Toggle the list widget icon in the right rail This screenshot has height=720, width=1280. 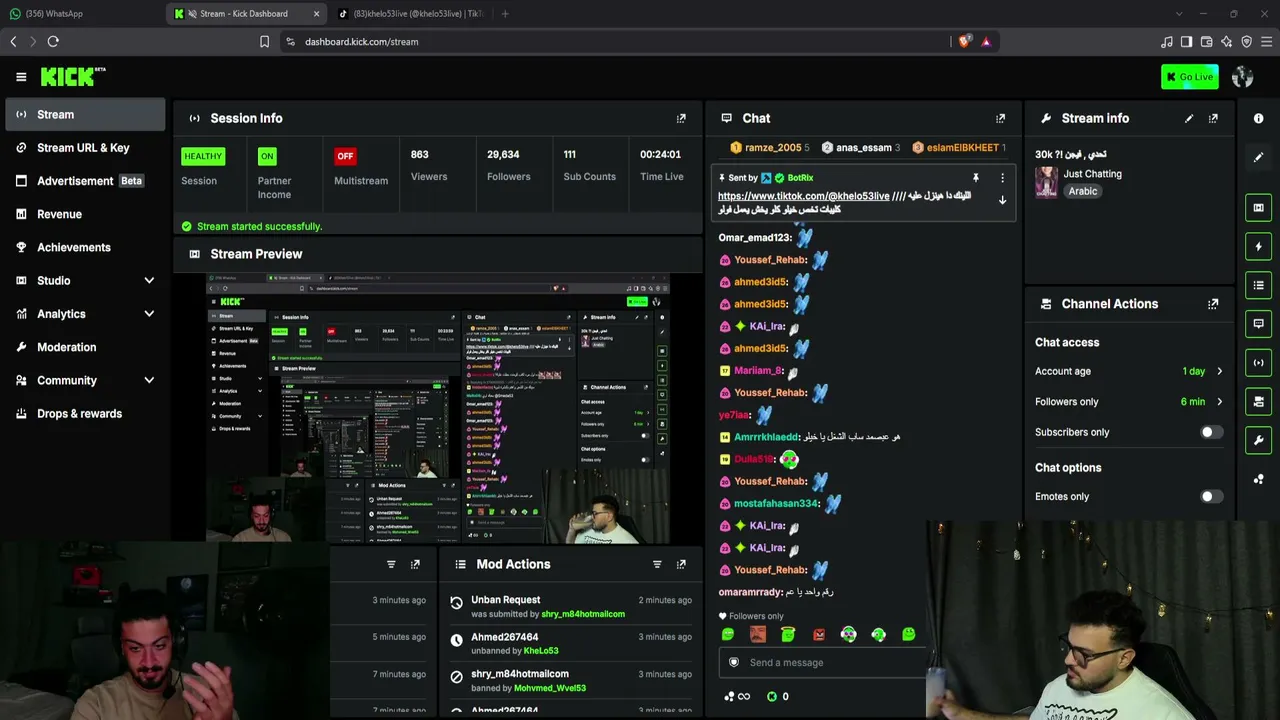click(x=1259, y=285)
